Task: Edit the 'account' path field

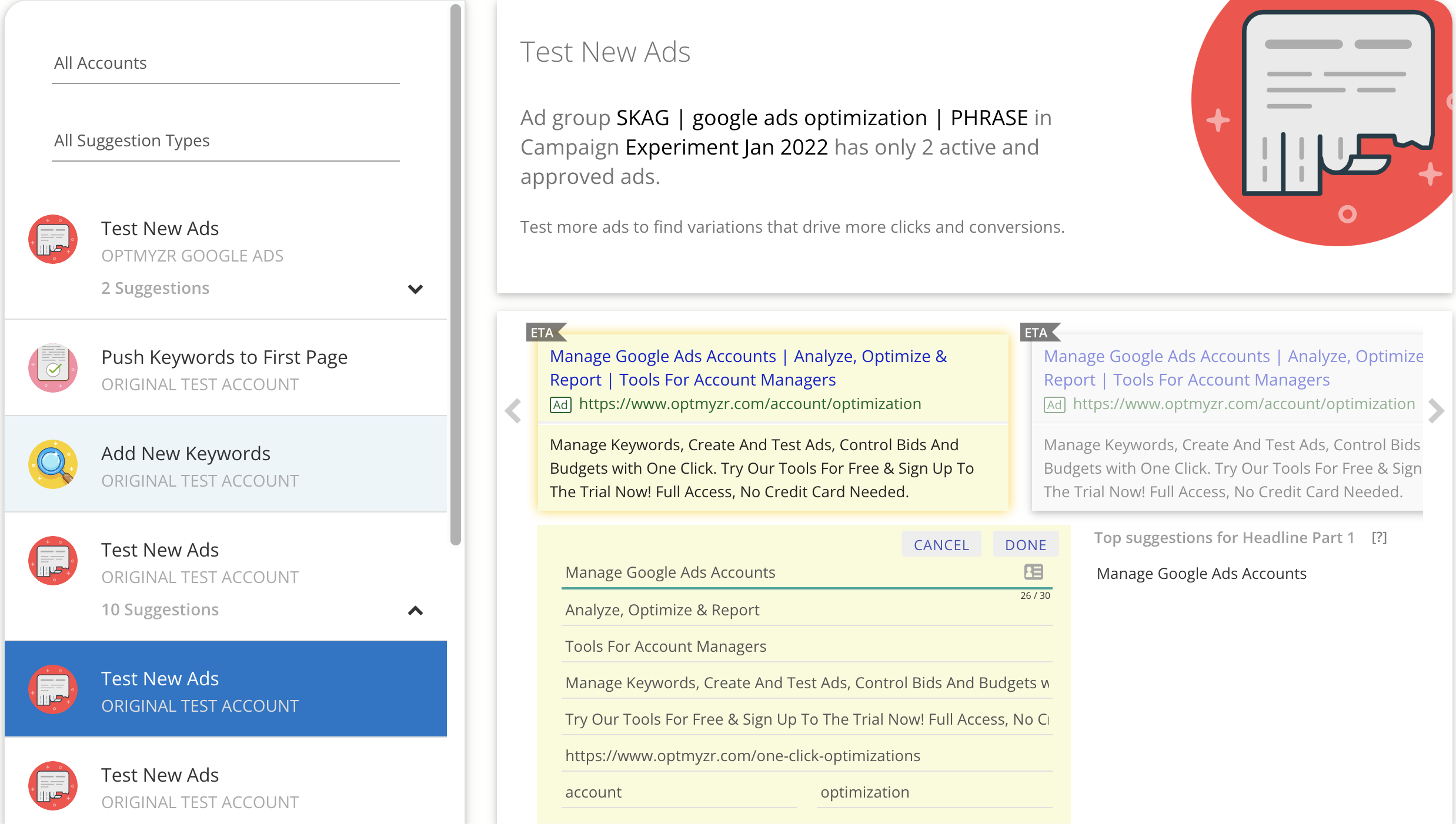Action: [x=679, y=792]
